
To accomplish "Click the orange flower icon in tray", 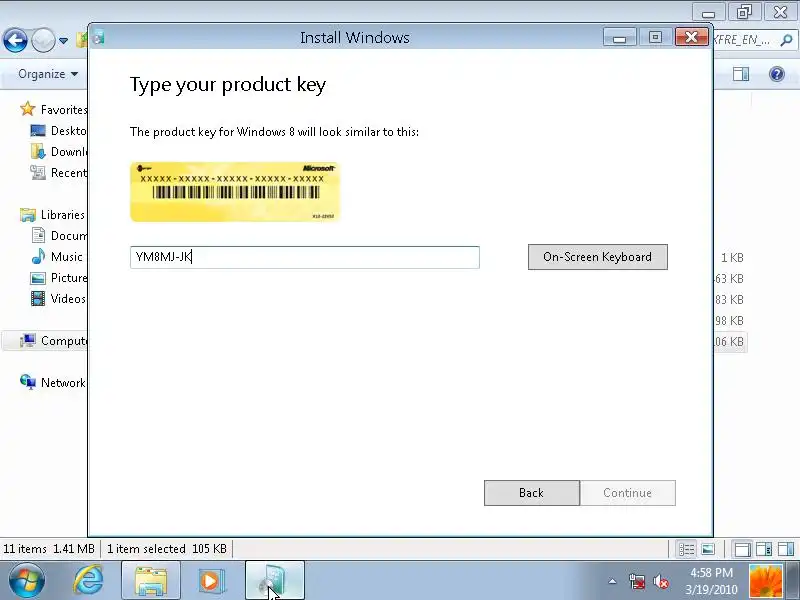I will point(765,581).
